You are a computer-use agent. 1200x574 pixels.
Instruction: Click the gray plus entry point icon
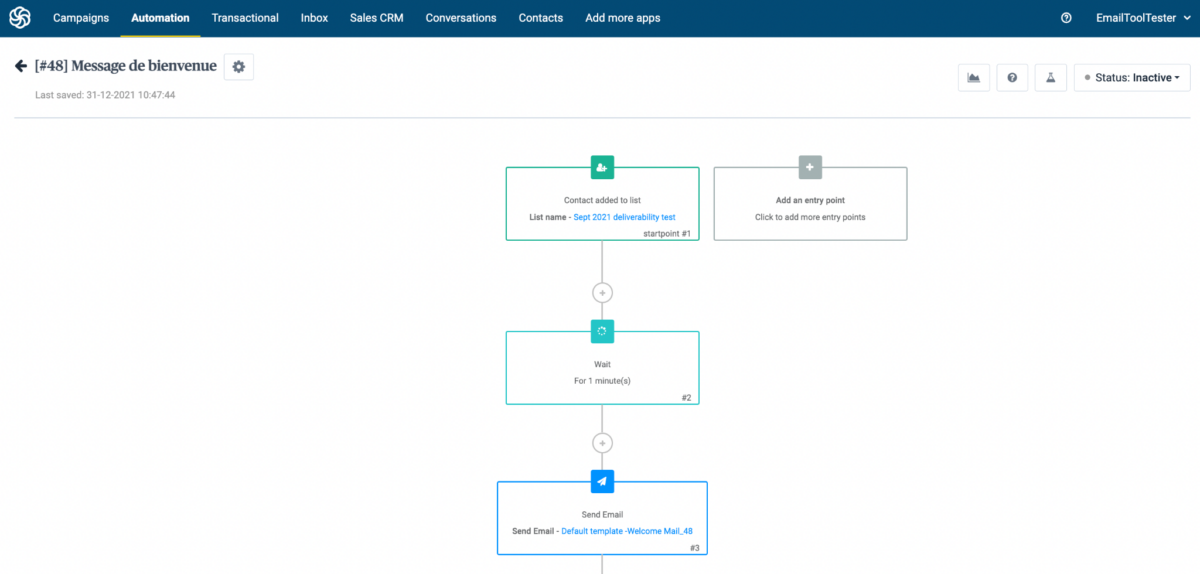click(810, 167)
